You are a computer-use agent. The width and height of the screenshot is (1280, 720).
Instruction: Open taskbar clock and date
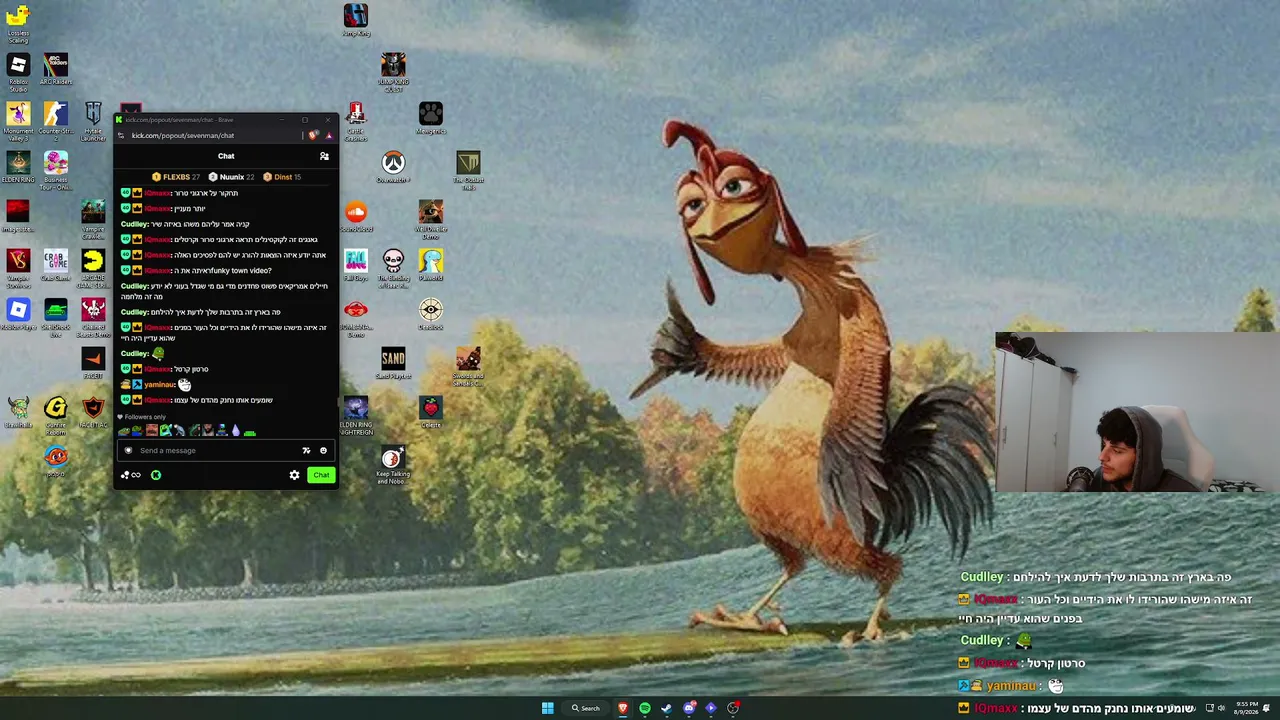1246,708
